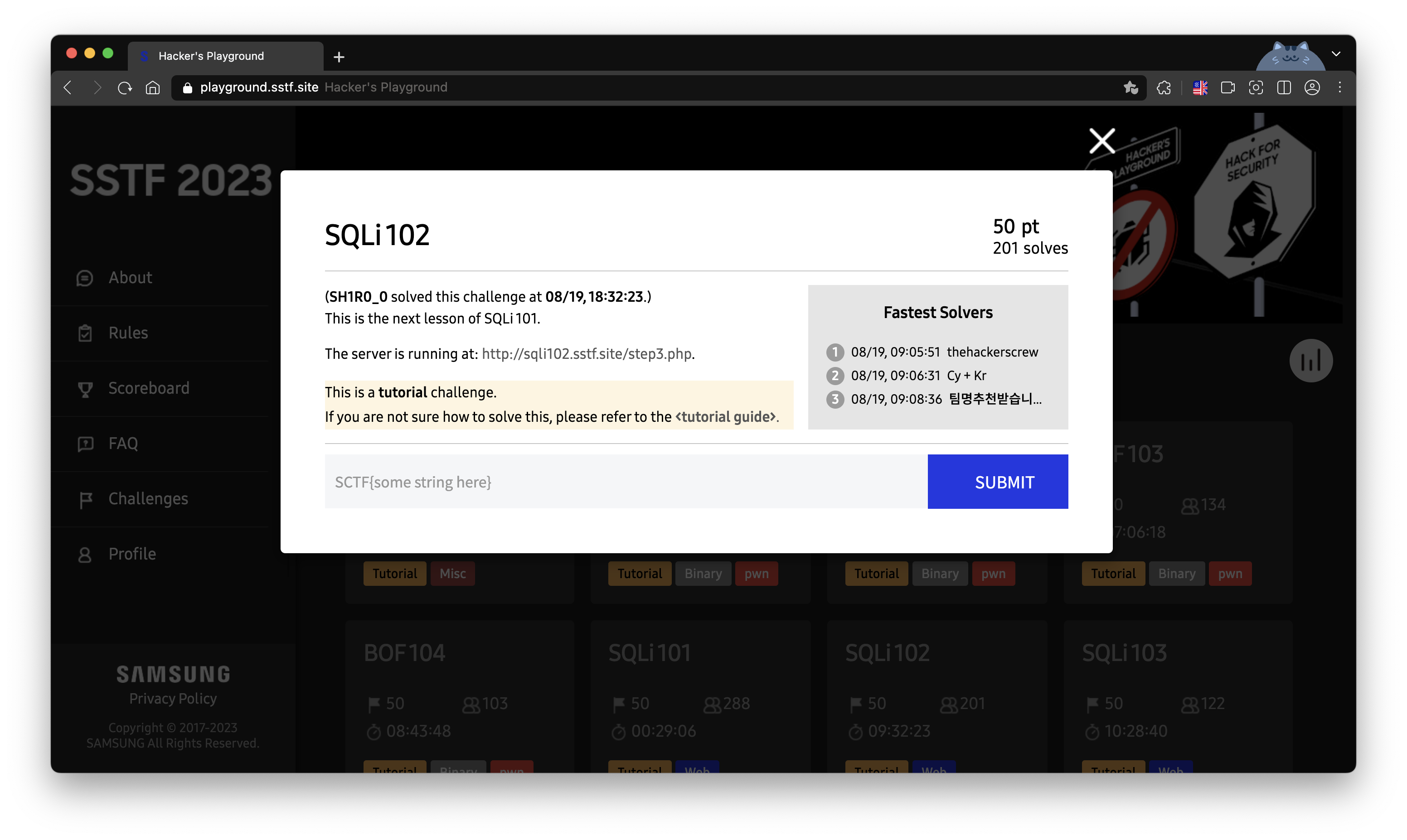Open the user profile account icon

click(1312, 88)
